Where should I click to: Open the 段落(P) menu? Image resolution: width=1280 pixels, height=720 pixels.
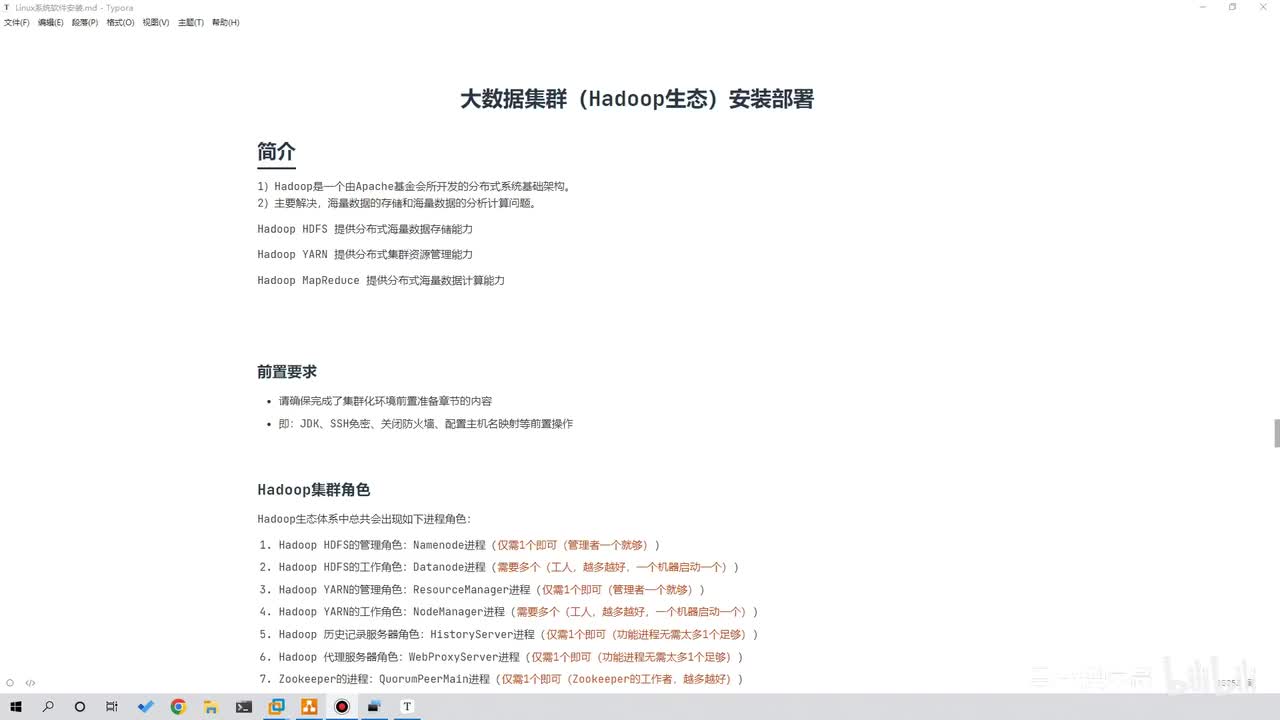[x=85, y=22]
